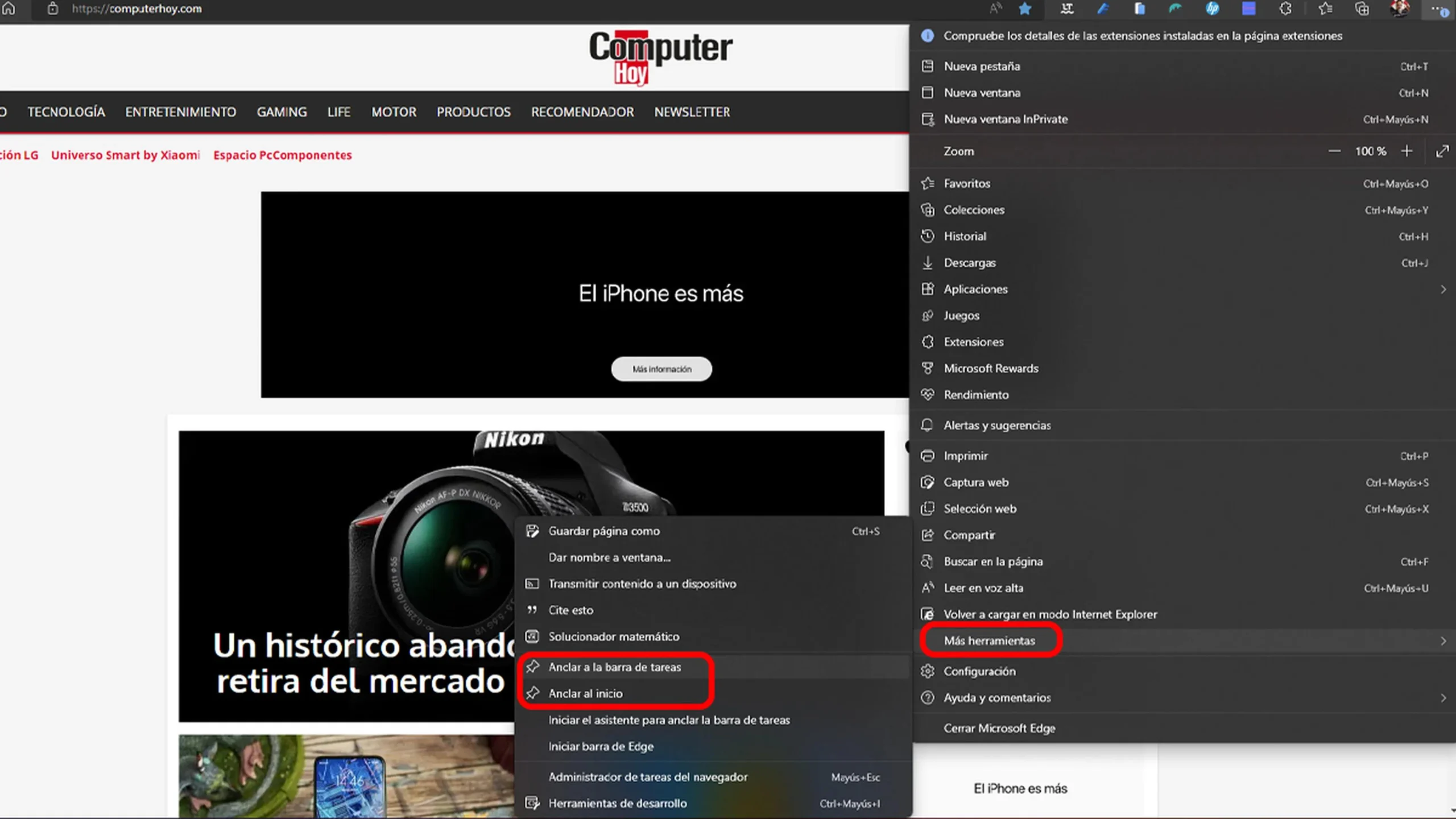The height and width of the screenshot is (819, 1456).
Task: Click the Espacio PcComponentes link
Action: coord(283,155)
